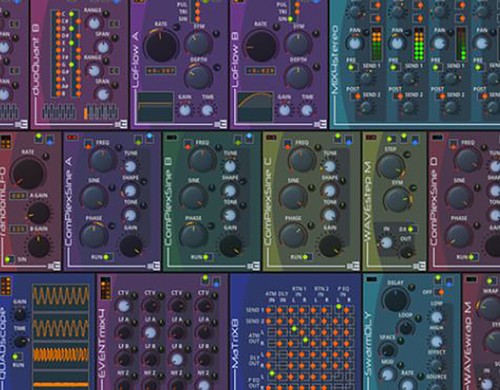Viewport: 500px width, 390px height.
Task: Toggle the RUN switch on ComplexSine A
Action: click(x=108, y=257)
